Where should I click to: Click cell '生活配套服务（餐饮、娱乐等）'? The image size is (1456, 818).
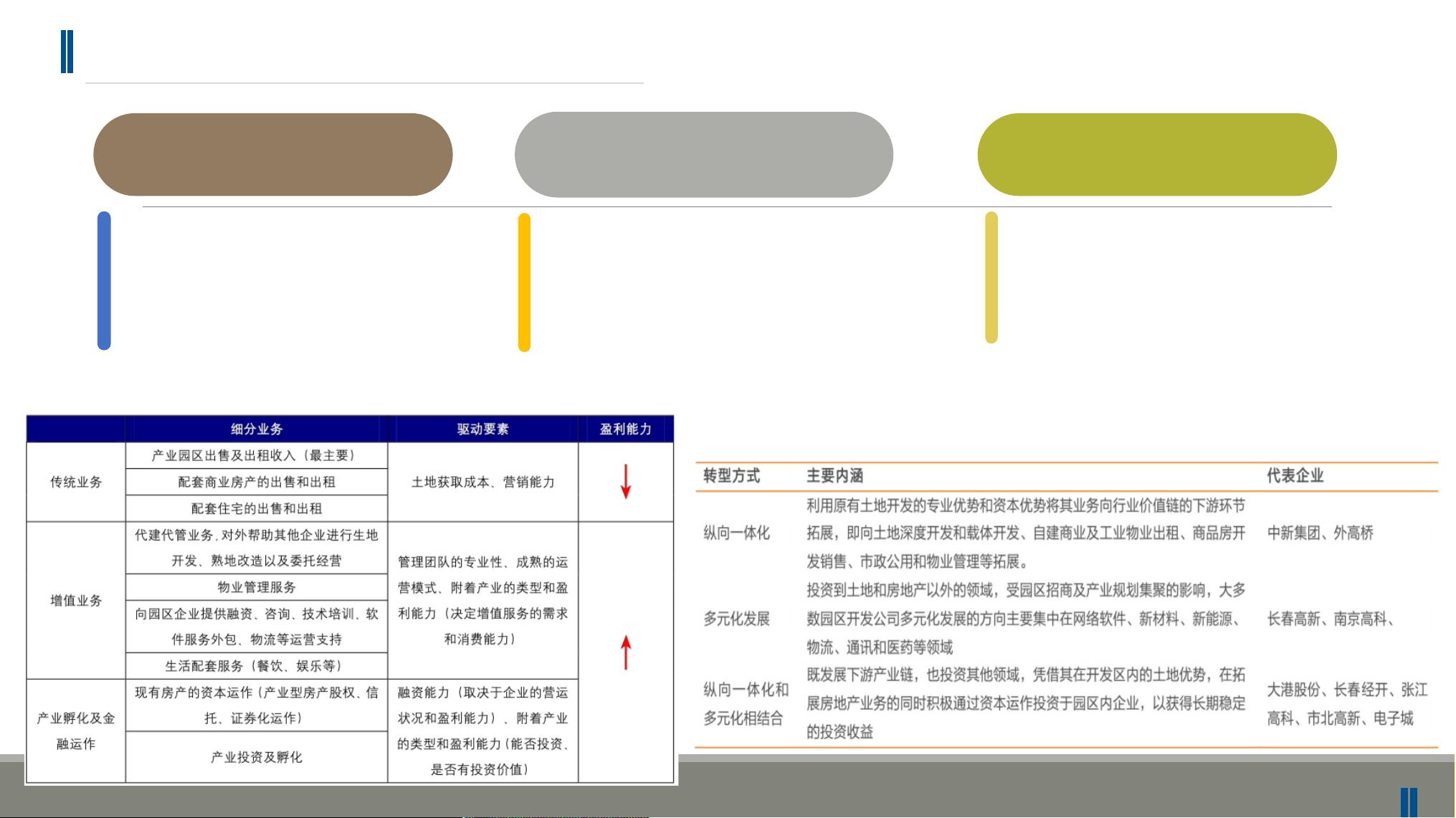pos(257,666)
